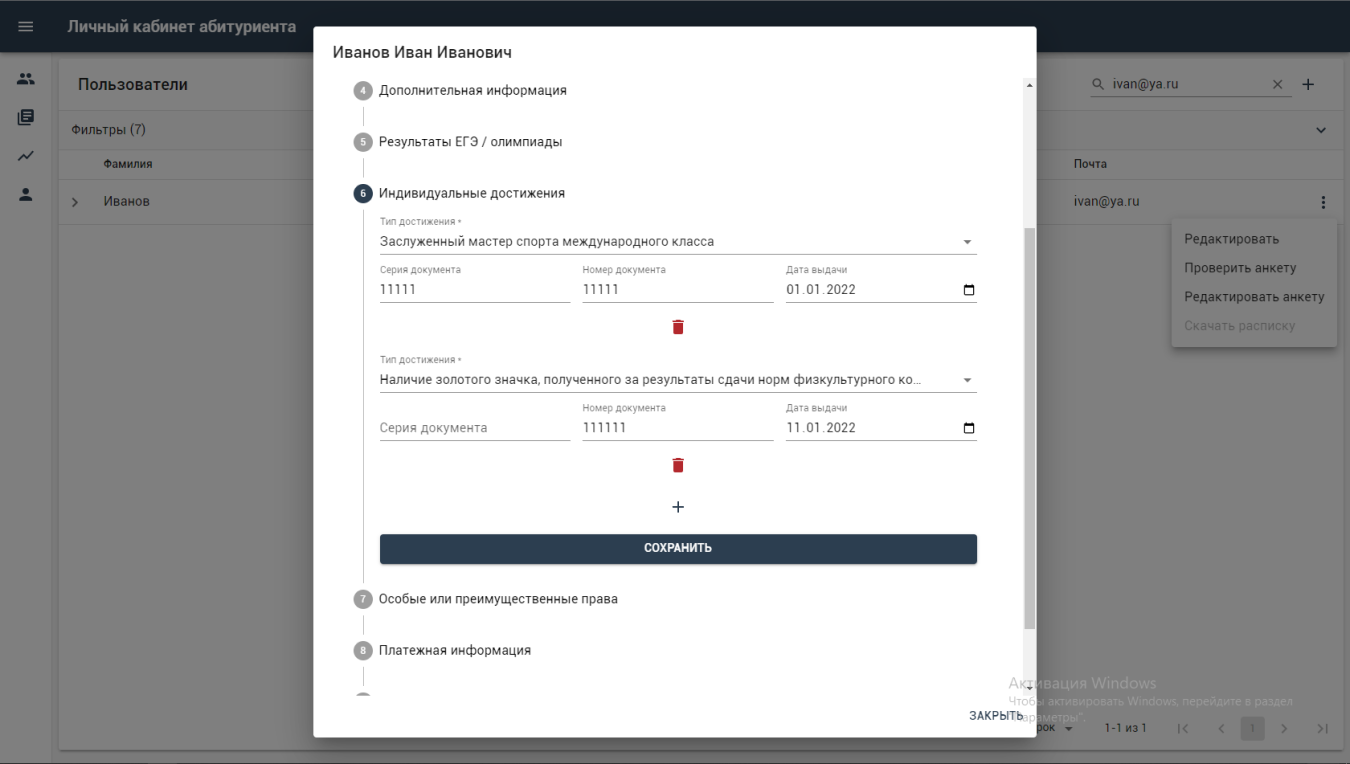Click the empty Серия документа field
The width and height of the screenshot is (1350, 764).
(x=475, y=428)
